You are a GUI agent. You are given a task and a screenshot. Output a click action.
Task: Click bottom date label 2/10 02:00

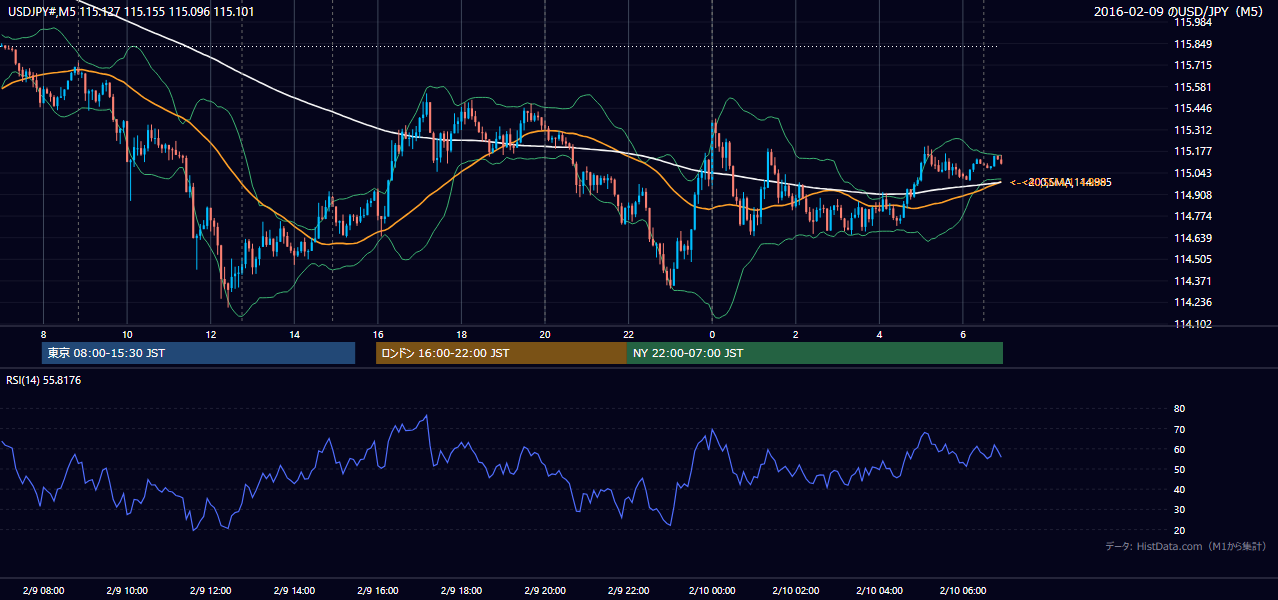click(795, 591)
